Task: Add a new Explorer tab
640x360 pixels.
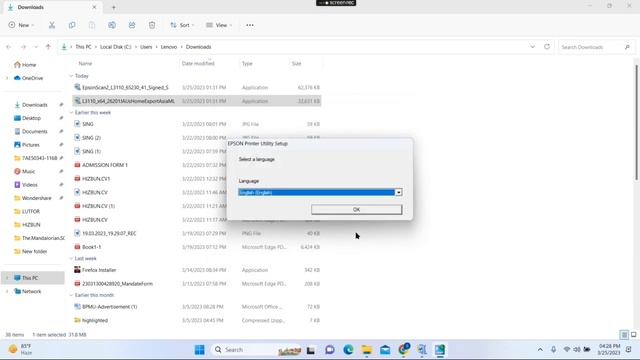Action: click(x=113, y=7)
